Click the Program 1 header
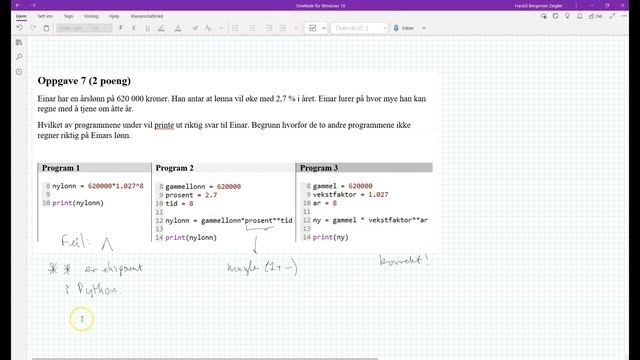The width and height of the screenshot is (640, 360). (x=61, y=168)
